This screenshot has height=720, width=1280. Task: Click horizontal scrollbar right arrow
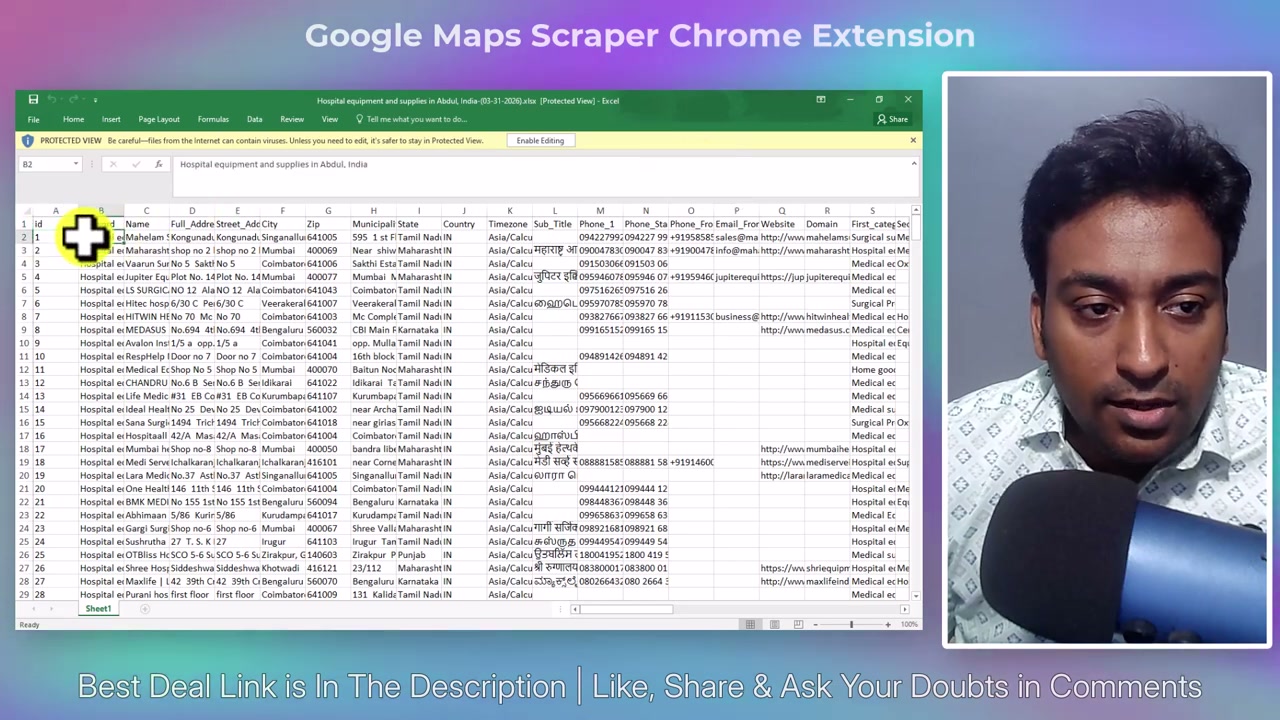click(905, 609)
